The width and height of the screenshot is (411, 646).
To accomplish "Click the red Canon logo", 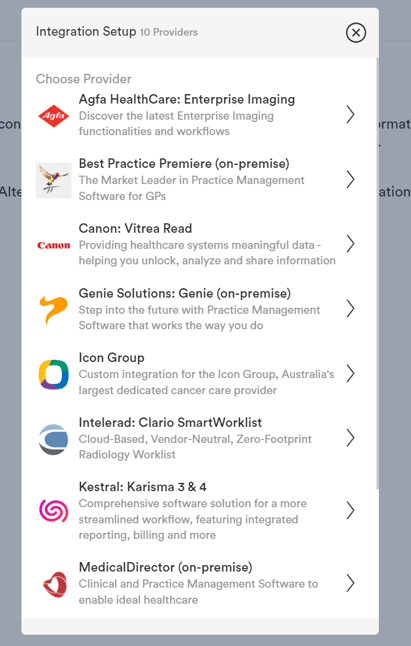I will (x=54, y=246).
